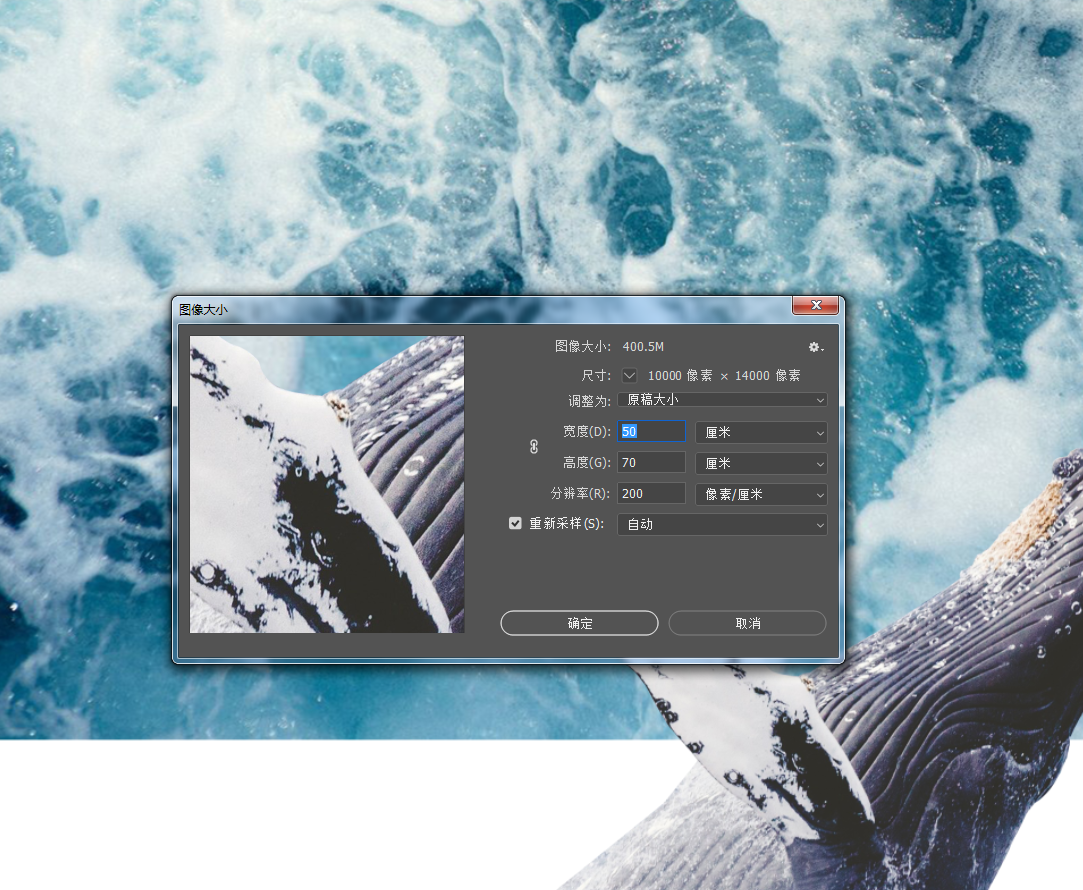Open the 高度 unit 厘米 dropdown
This screenshot has width=1083, height=890.
point(760,463)
